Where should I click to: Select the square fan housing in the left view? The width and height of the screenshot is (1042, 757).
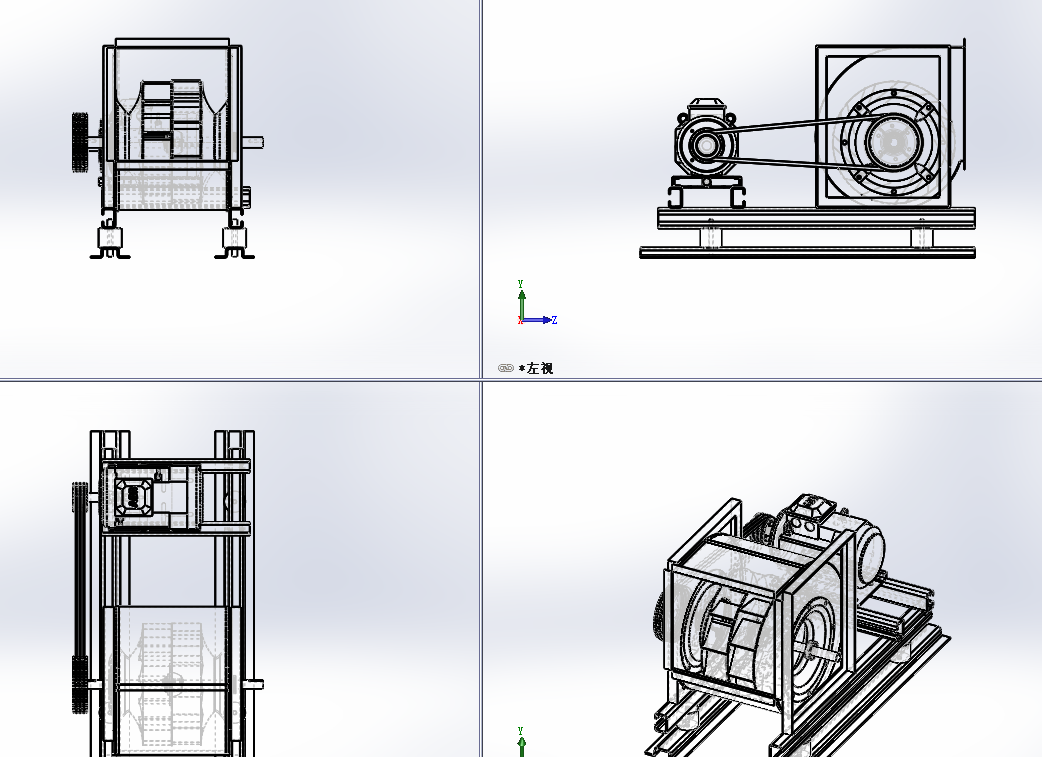coord(884,126)
